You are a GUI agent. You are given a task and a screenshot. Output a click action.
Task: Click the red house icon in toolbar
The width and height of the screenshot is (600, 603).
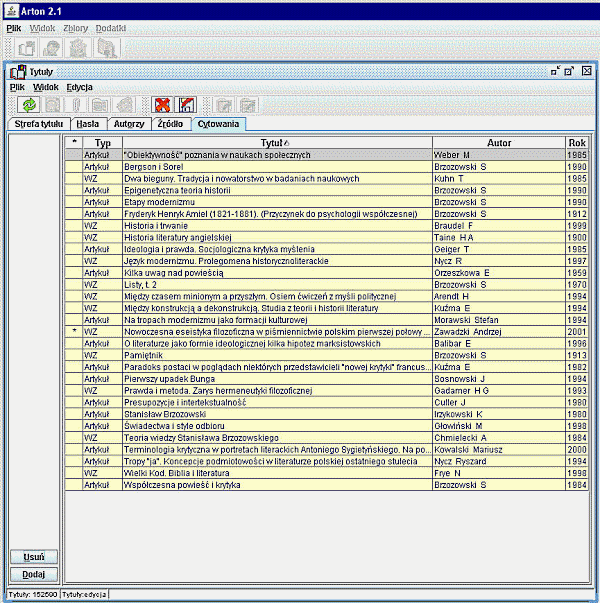pyautogui.click(x=185, y=104)
